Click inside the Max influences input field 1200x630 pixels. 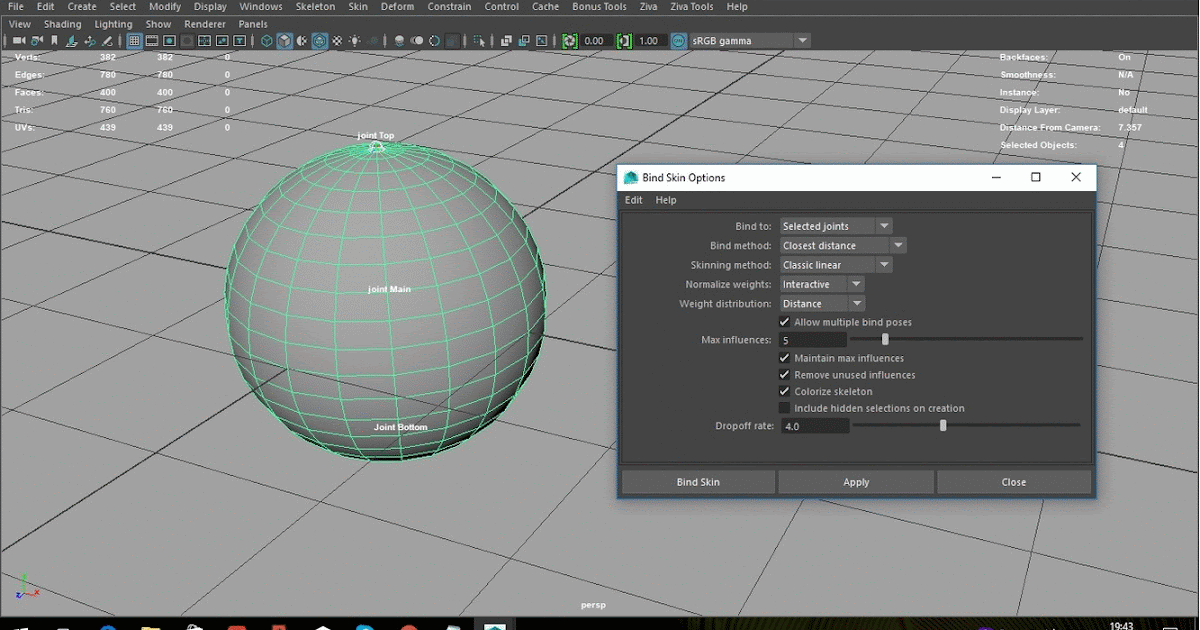point(812,340)
